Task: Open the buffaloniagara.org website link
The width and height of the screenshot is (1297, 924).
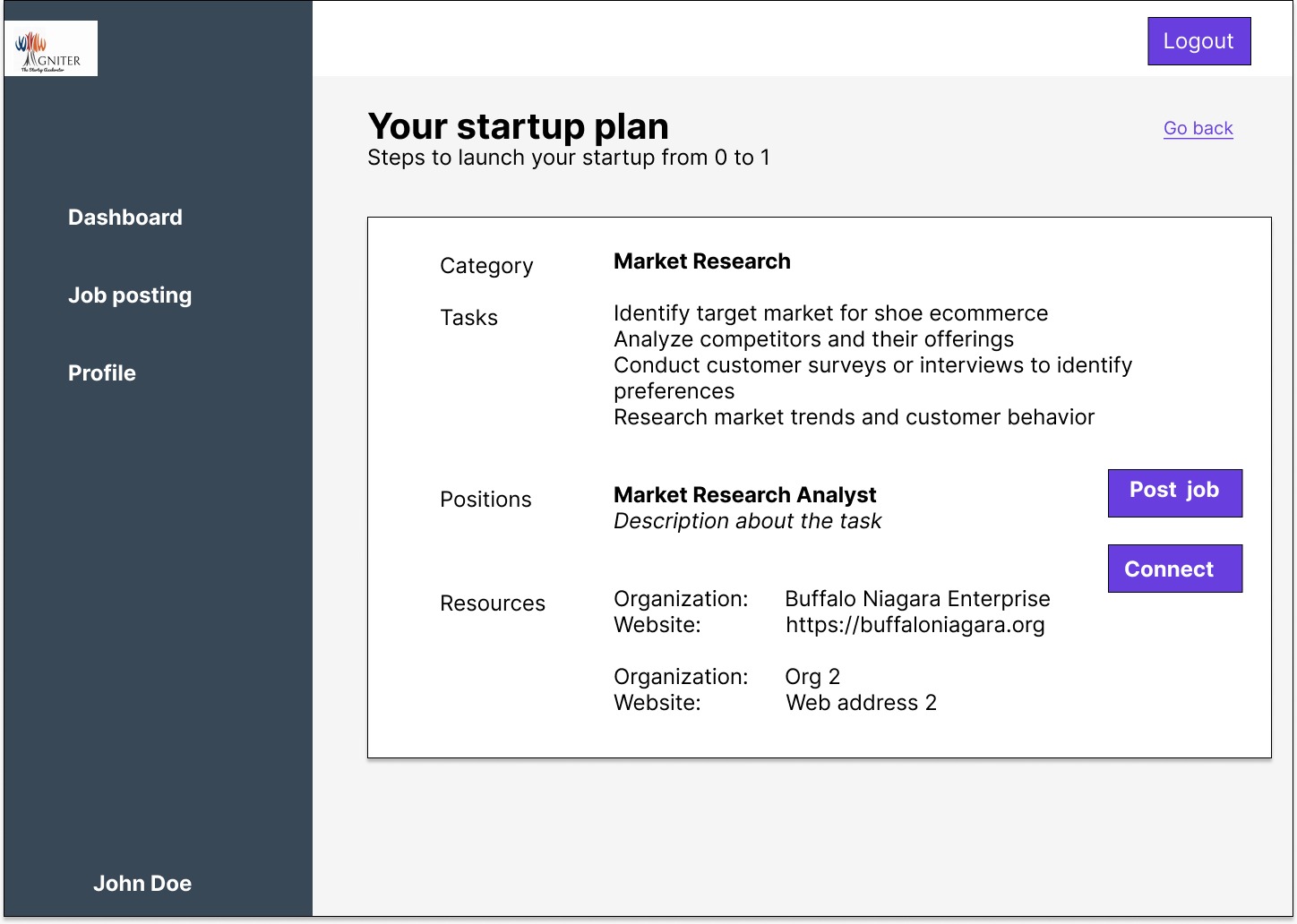Action: point(915,625)
